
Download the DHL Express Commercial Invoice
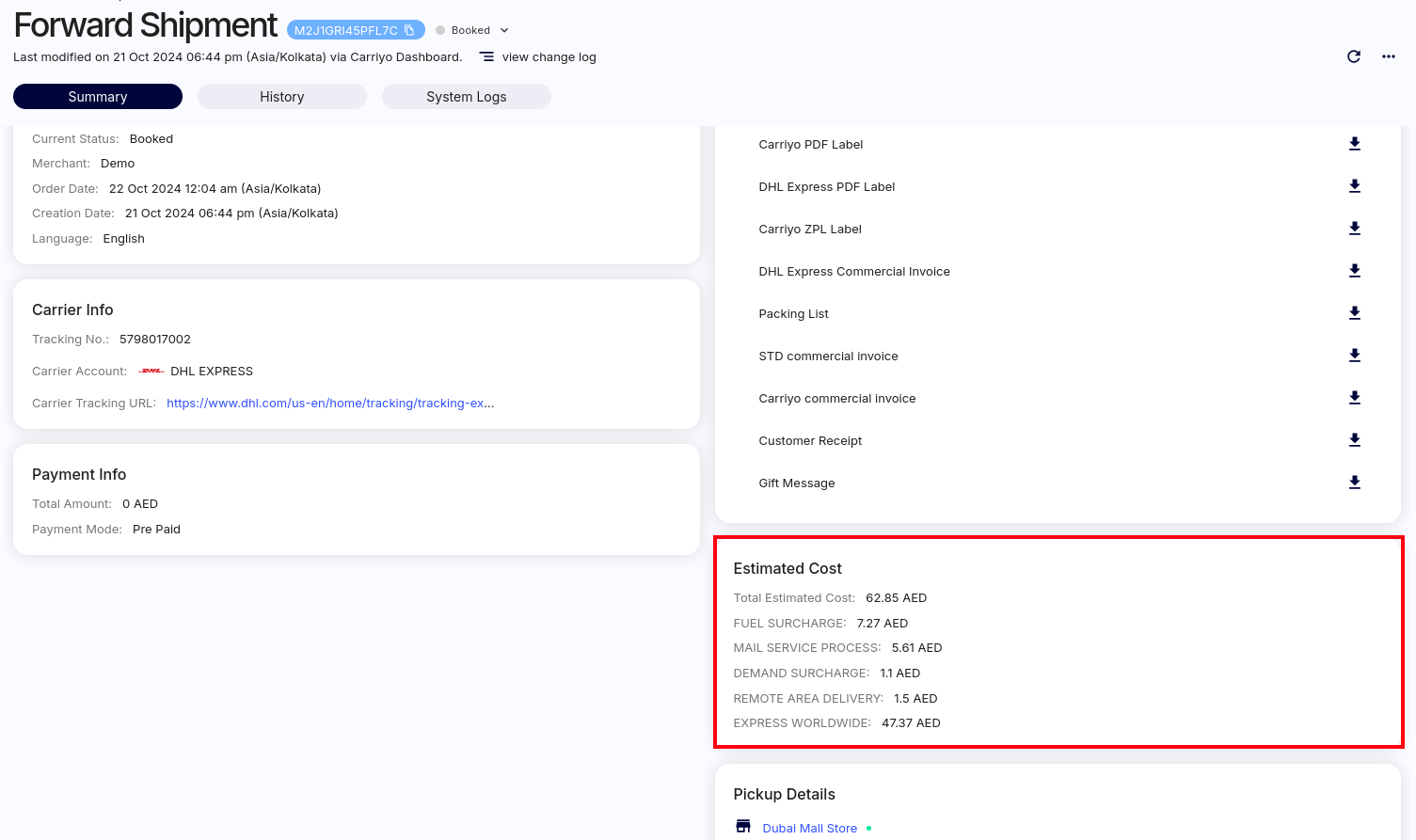click(x=1354, y=271)
